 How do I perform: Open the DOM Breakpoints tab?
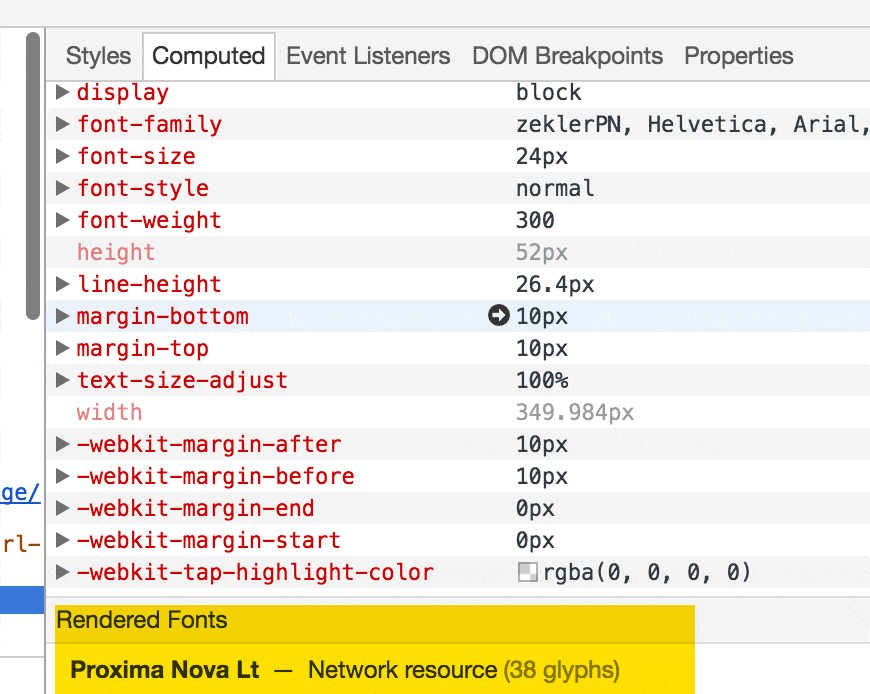[567, 56]
